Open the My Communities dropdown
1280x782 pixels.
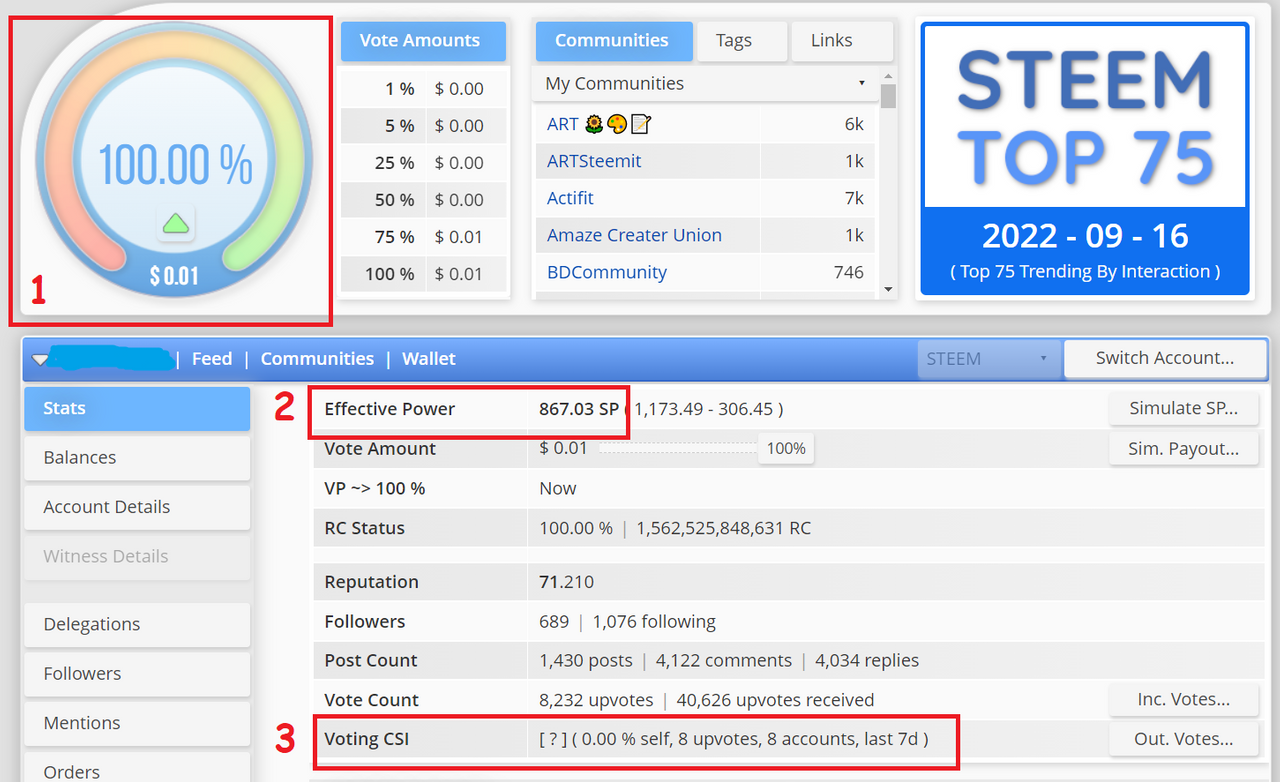click(x=705, y=83)
